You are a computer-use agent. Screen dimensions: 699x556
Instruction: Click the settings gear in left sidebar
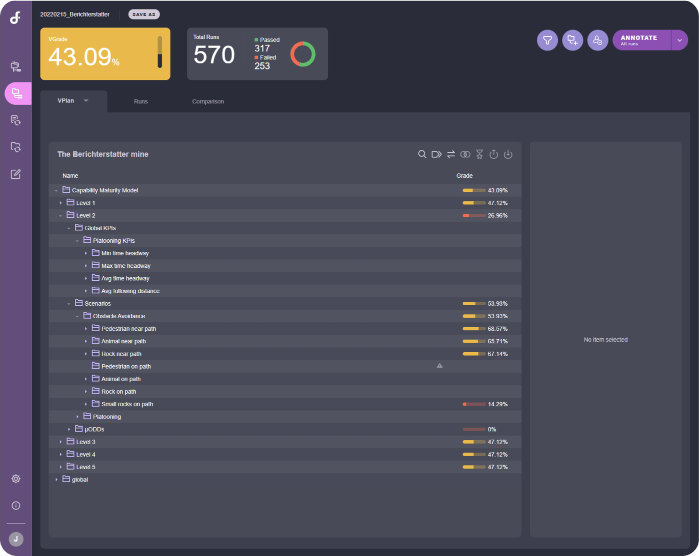pyautogui.click(x=16, y=479)
